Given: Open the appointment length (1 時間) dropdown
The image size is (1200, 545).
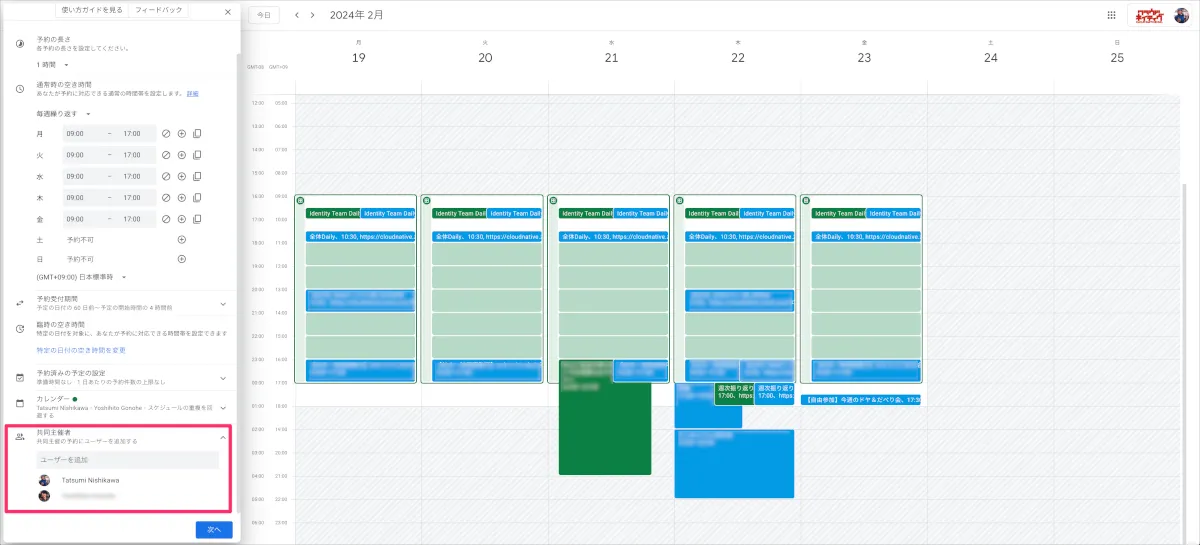Looking at the screenshot, I should 53,65.
